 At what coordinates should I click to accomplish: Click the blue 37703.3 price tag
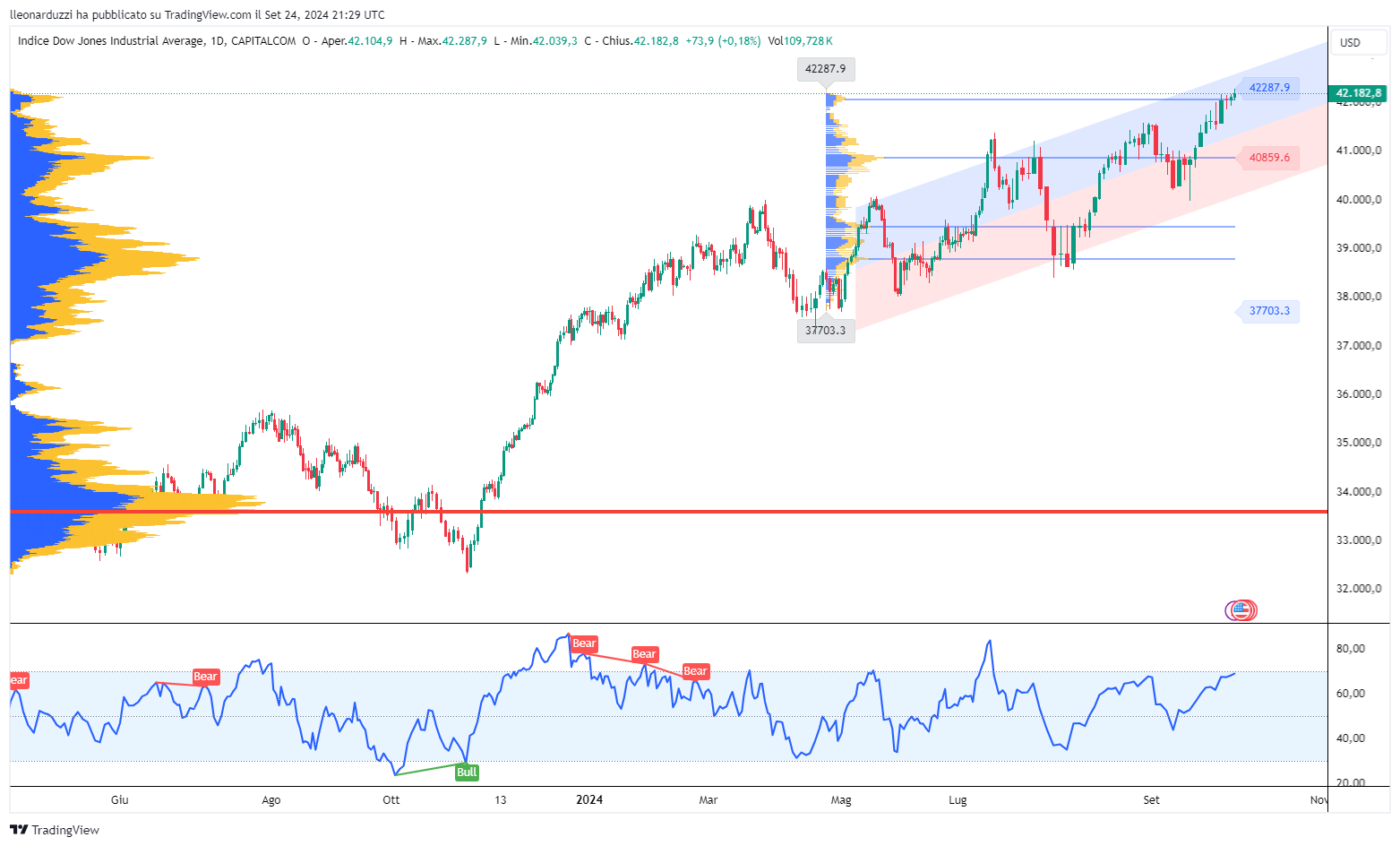(1269, 311)
